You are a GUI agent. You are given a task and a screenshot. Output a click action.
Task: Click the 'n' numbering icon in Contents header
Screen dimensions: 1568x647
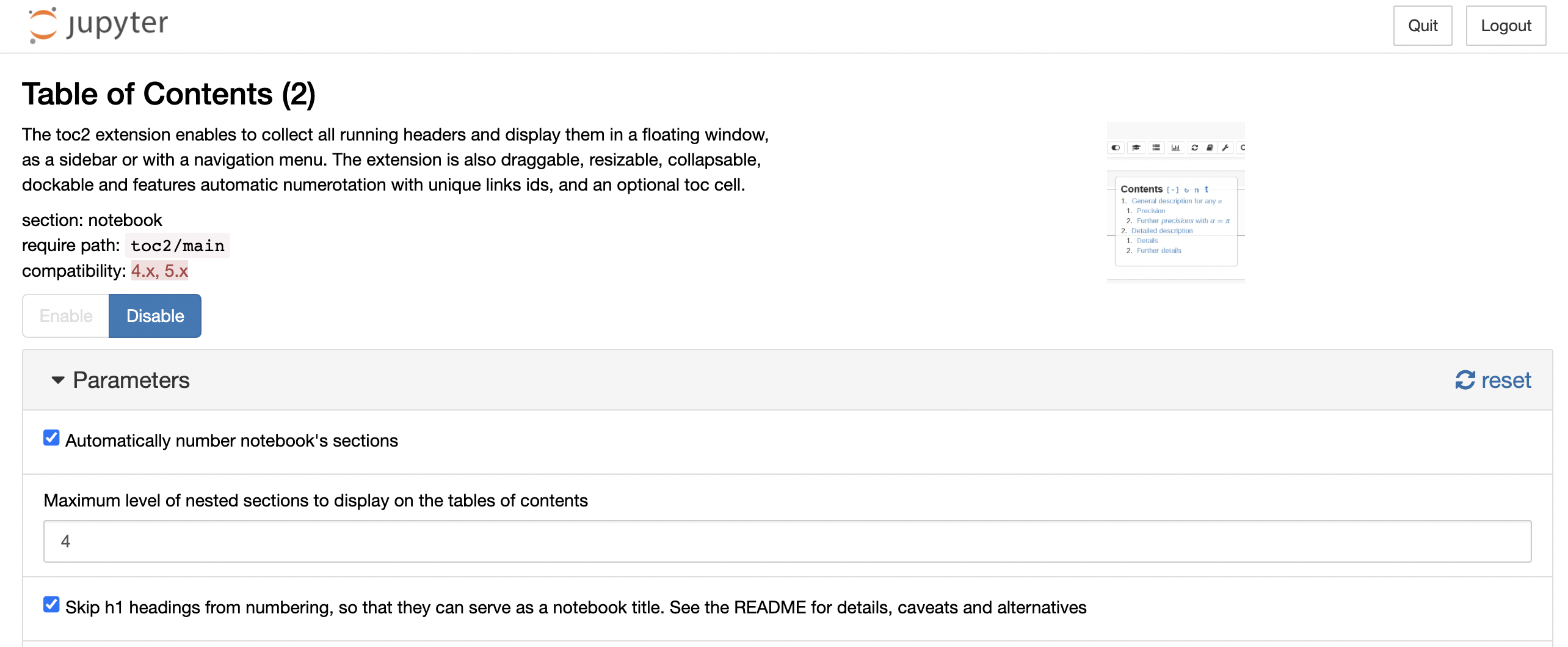point(1196,190)
